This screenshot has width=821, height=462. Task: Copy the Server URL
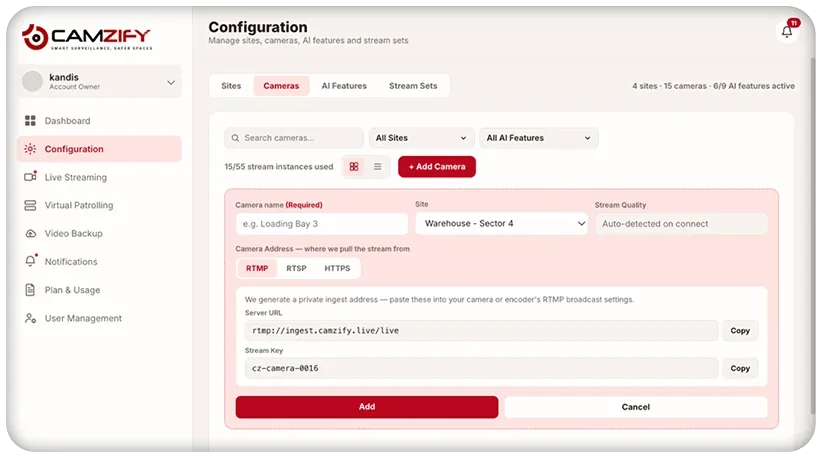tap(740, 331)
